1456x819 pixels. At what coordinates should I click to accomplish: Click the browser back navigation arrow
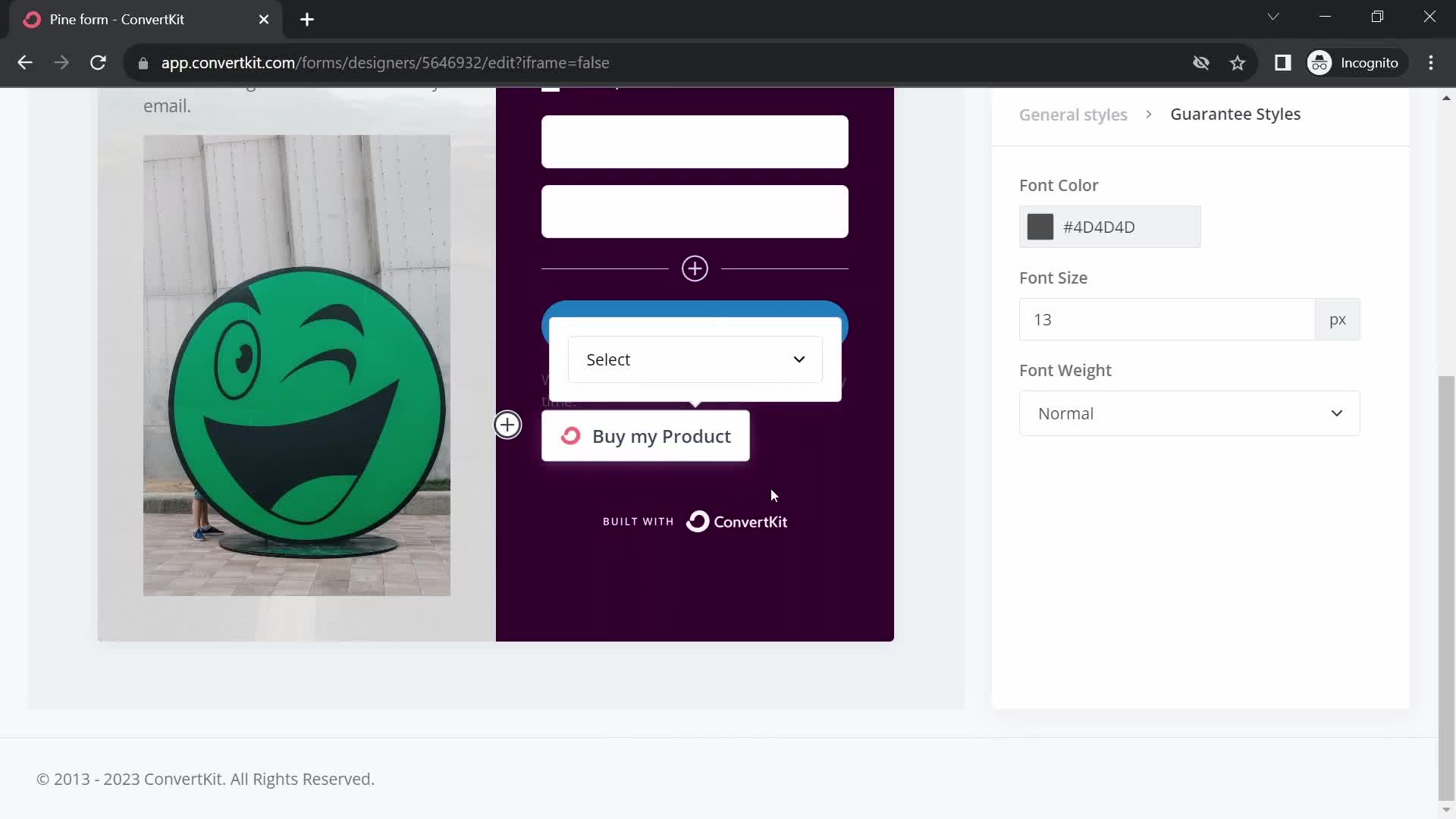25,62
